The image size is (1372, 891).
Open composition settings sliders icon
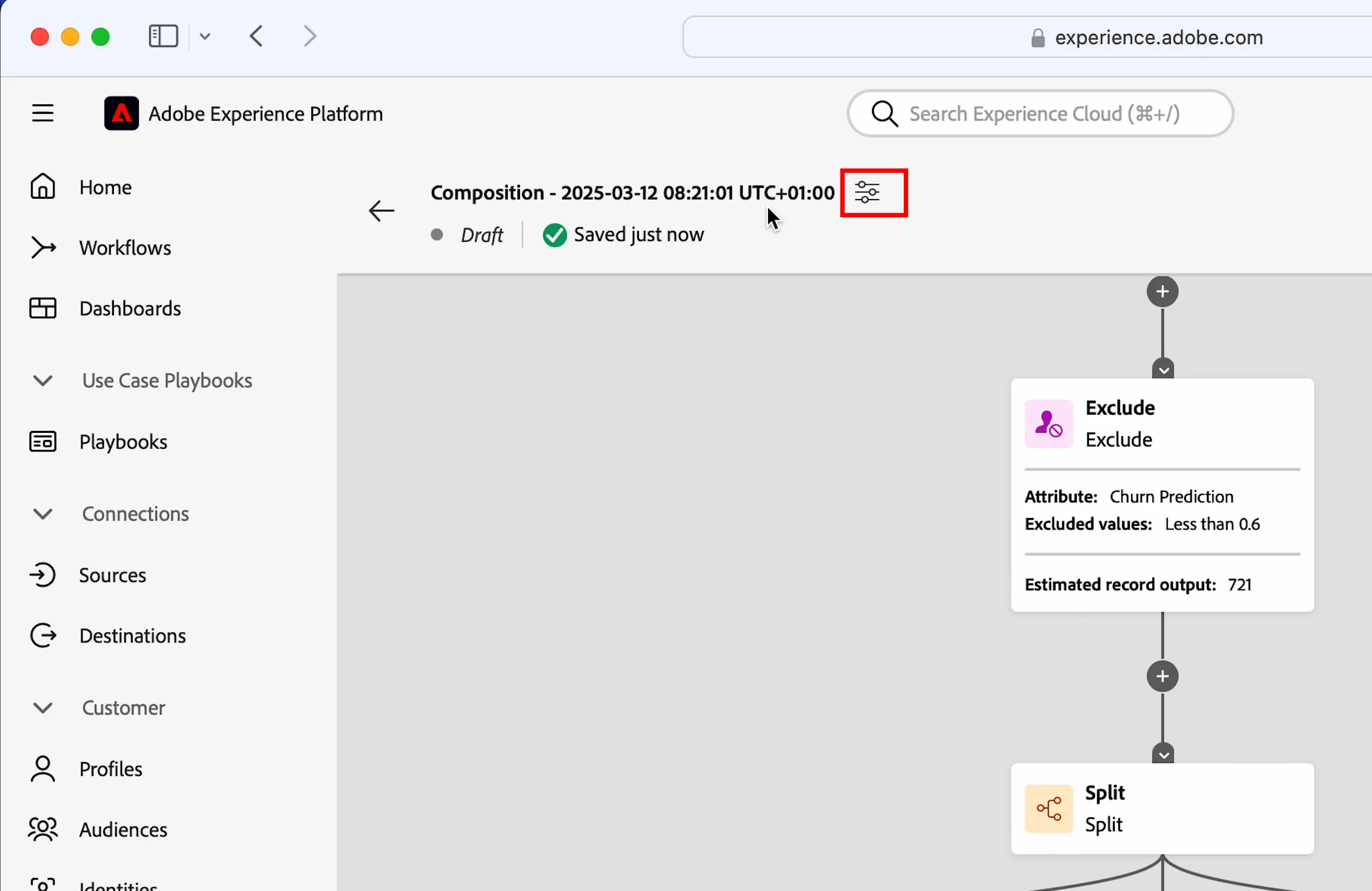pos(867,192)
